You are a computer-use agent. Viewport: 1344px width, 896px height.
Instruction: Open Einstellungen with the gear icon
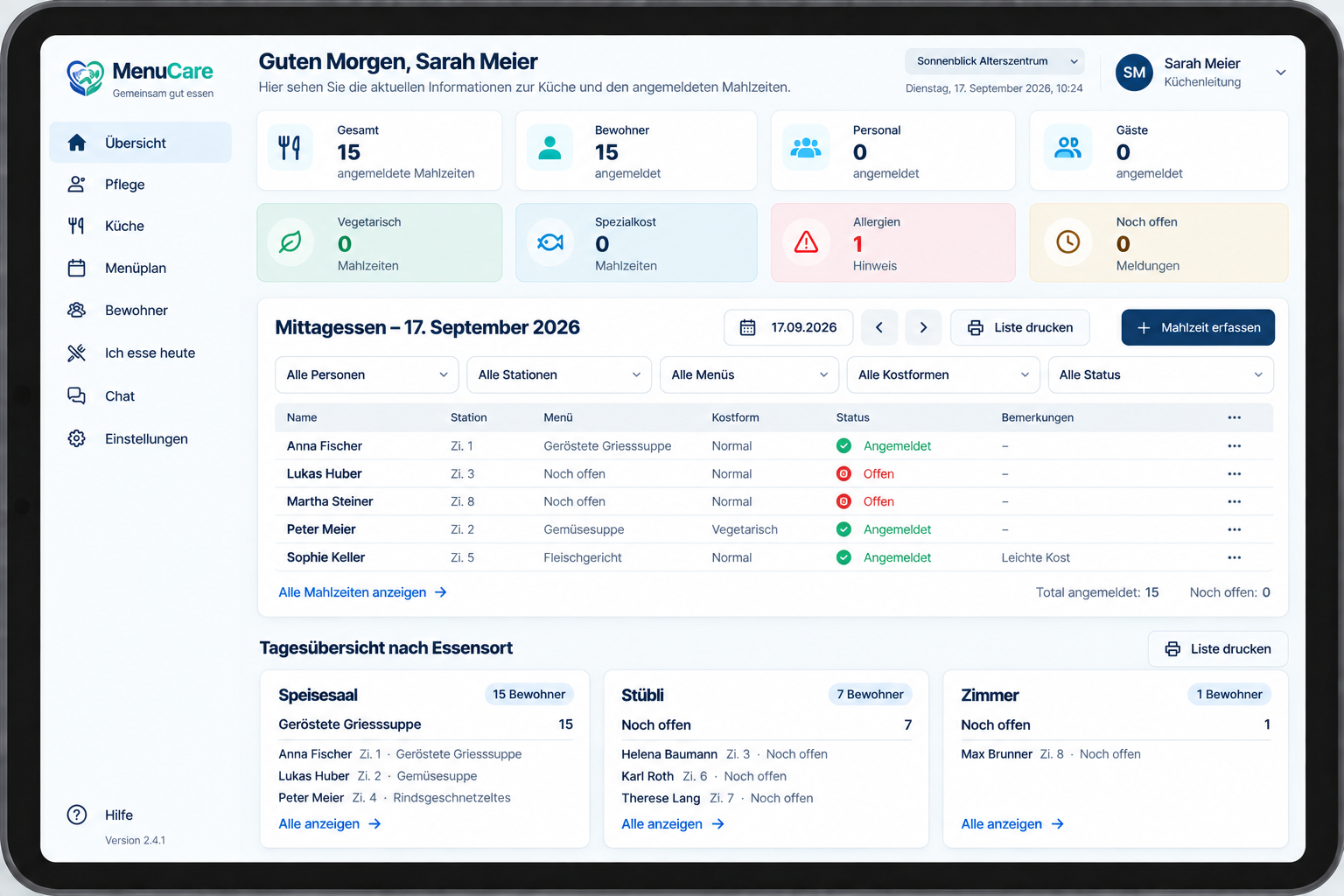(140, 438)
